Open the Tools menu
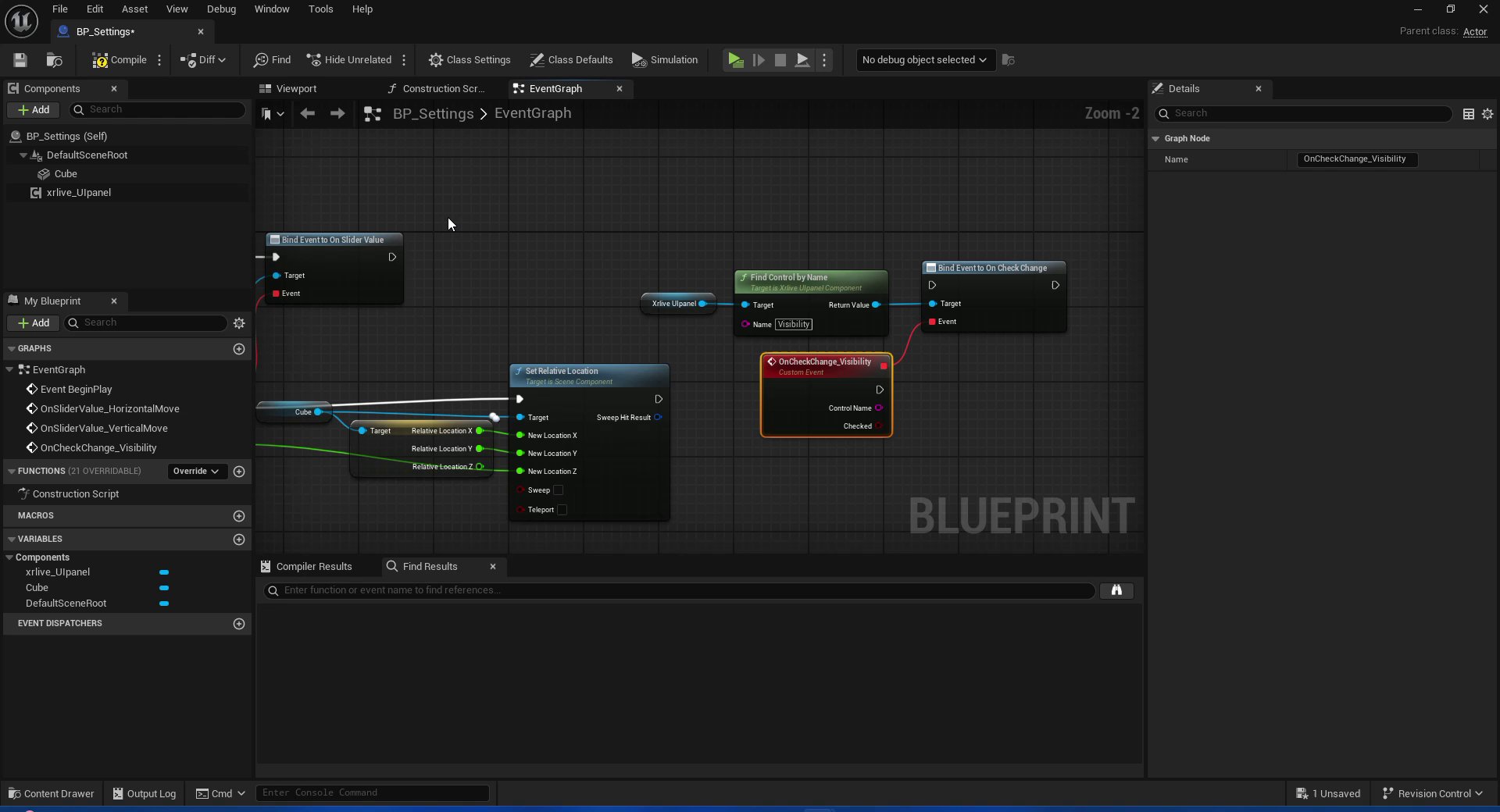The width and height of the screenshot is (1500, 812). click(x=320, y=9)
